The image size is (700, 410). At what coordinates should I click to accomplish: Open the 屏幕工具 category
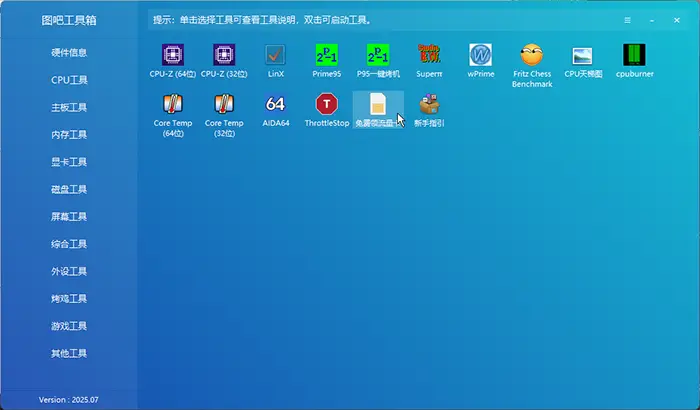pos(69,217)
